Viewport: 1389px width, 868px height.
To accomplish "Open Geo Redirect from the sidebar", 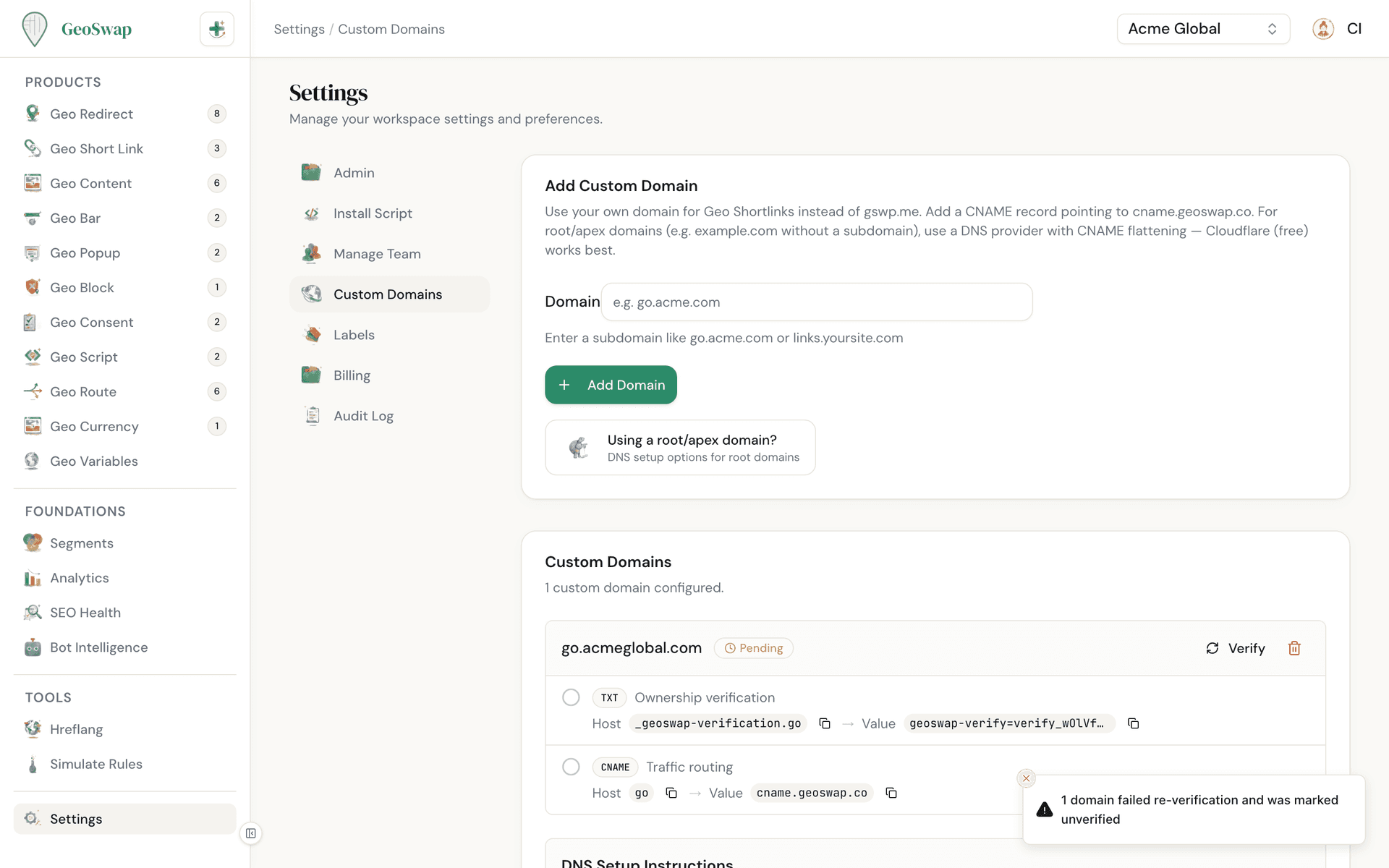I will pyautogui.click(x=92, y=114).
